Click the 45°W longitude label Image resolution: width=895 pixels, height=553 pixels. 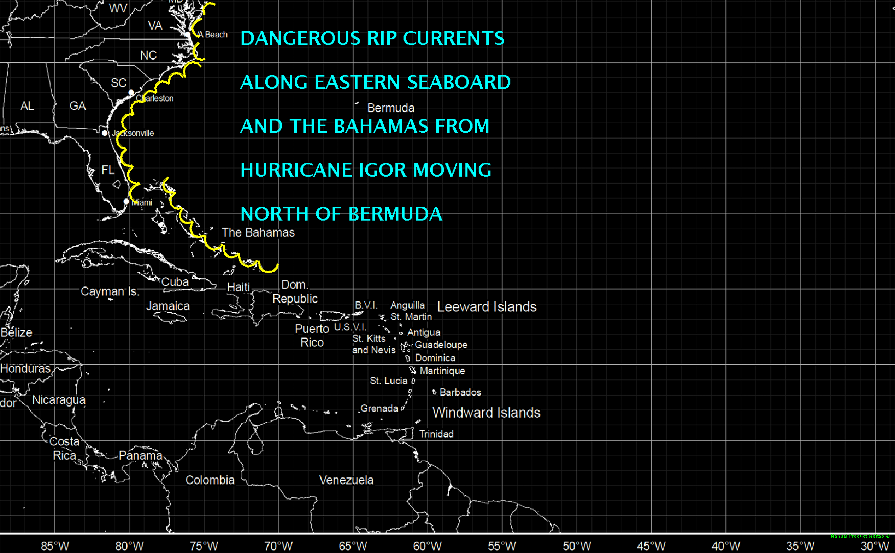point(651,546)
